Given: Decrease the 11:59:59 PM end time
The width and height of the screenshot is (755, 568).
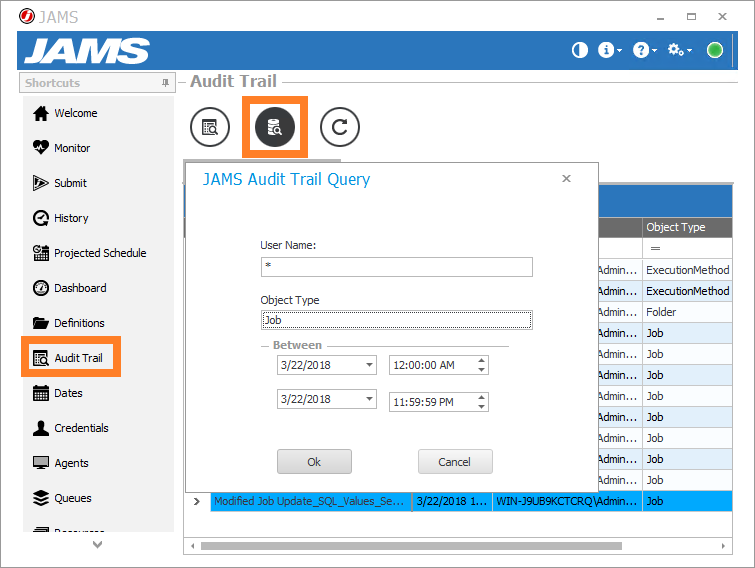Looking at the screenshot, I should point(481,407).
